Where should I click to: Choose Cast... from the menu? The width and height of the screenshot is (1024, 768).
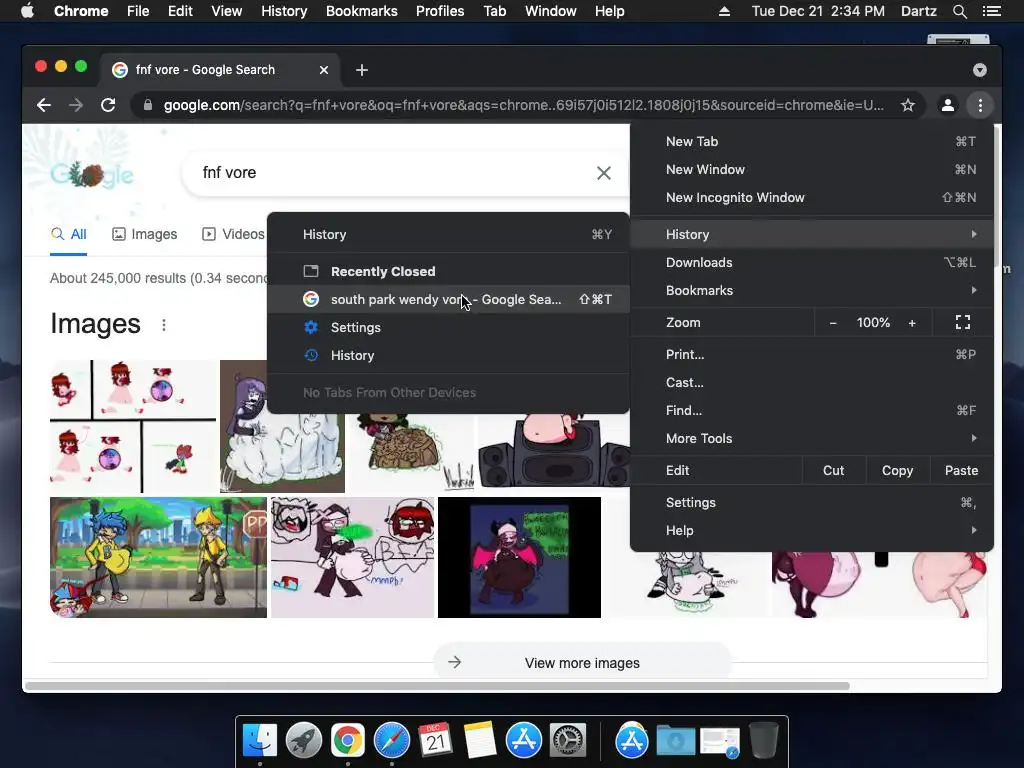click(812, 383)
